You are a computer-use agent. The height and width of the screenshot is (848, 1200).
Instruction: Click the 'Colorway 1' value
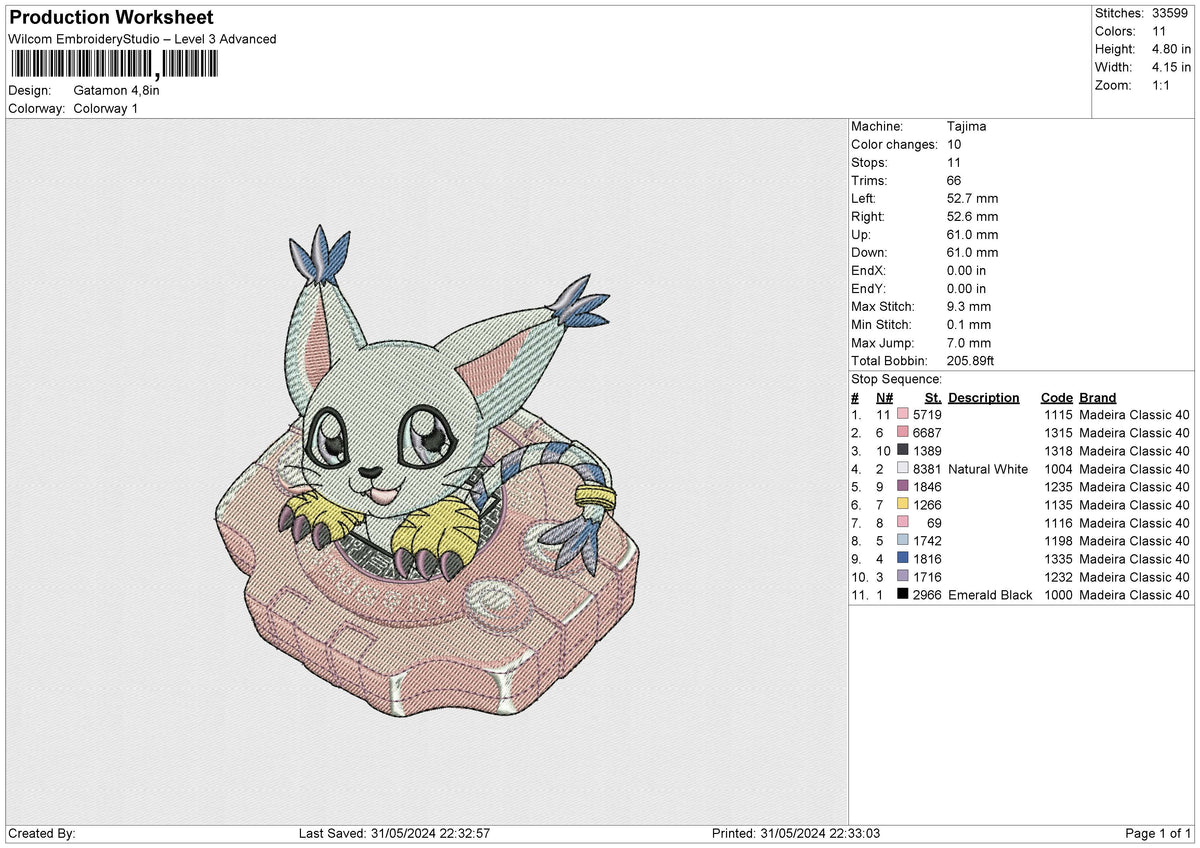coord(106,108)
